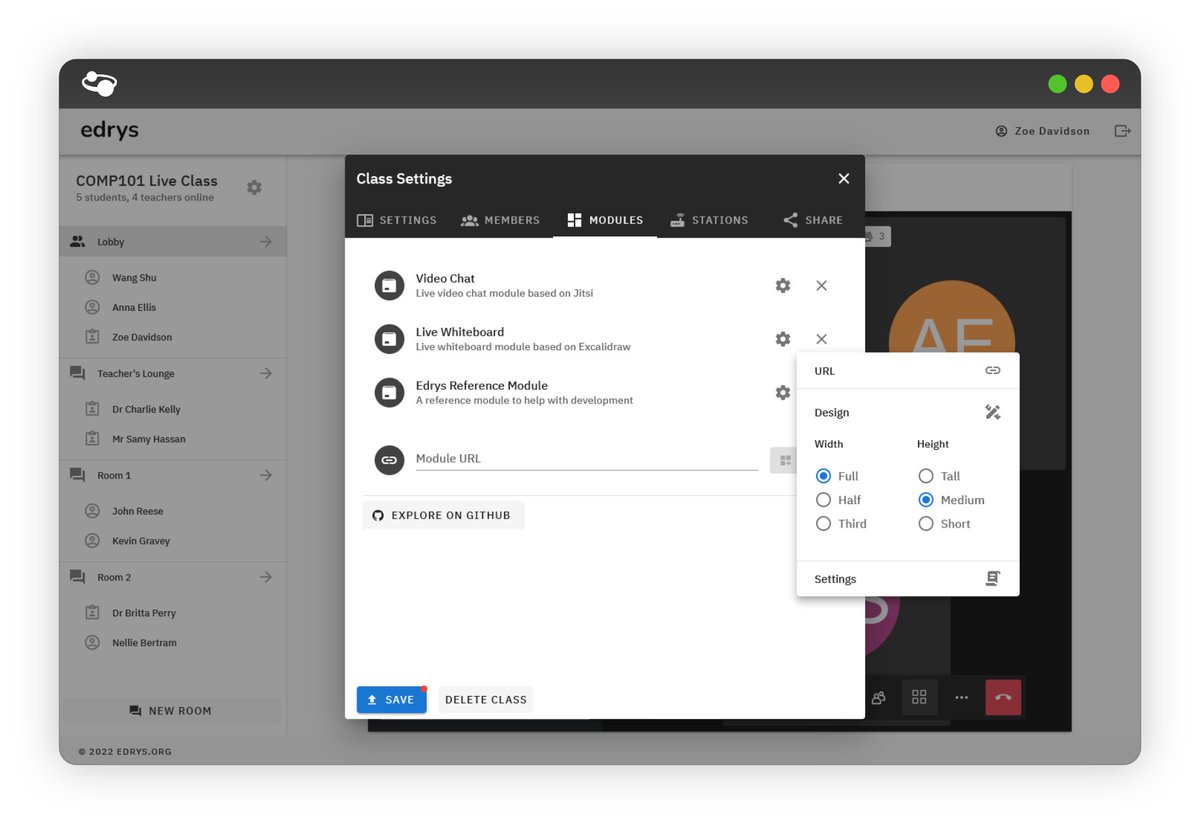Switch to the Stations tab
Screen dimensions: 1200x824
tap(709, 220)
